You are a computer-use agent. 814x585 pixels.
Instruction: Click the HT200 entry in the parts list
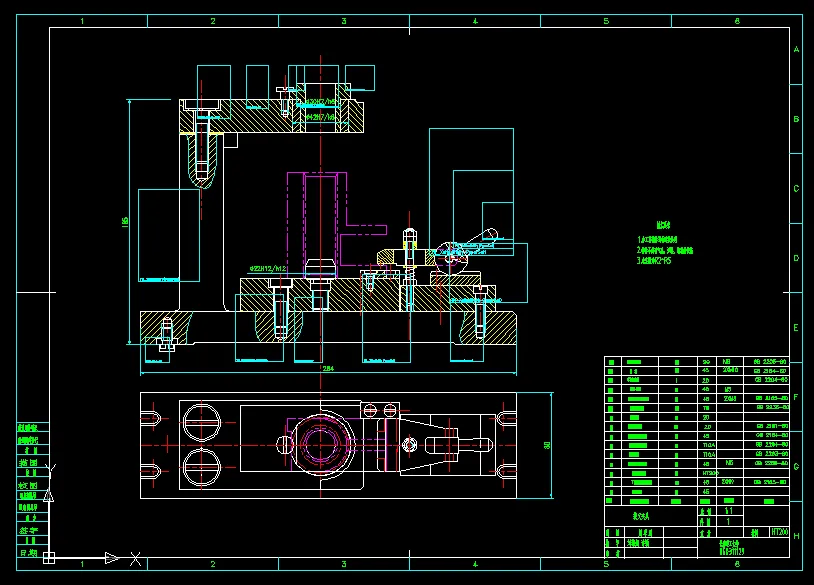pos(710,473)
